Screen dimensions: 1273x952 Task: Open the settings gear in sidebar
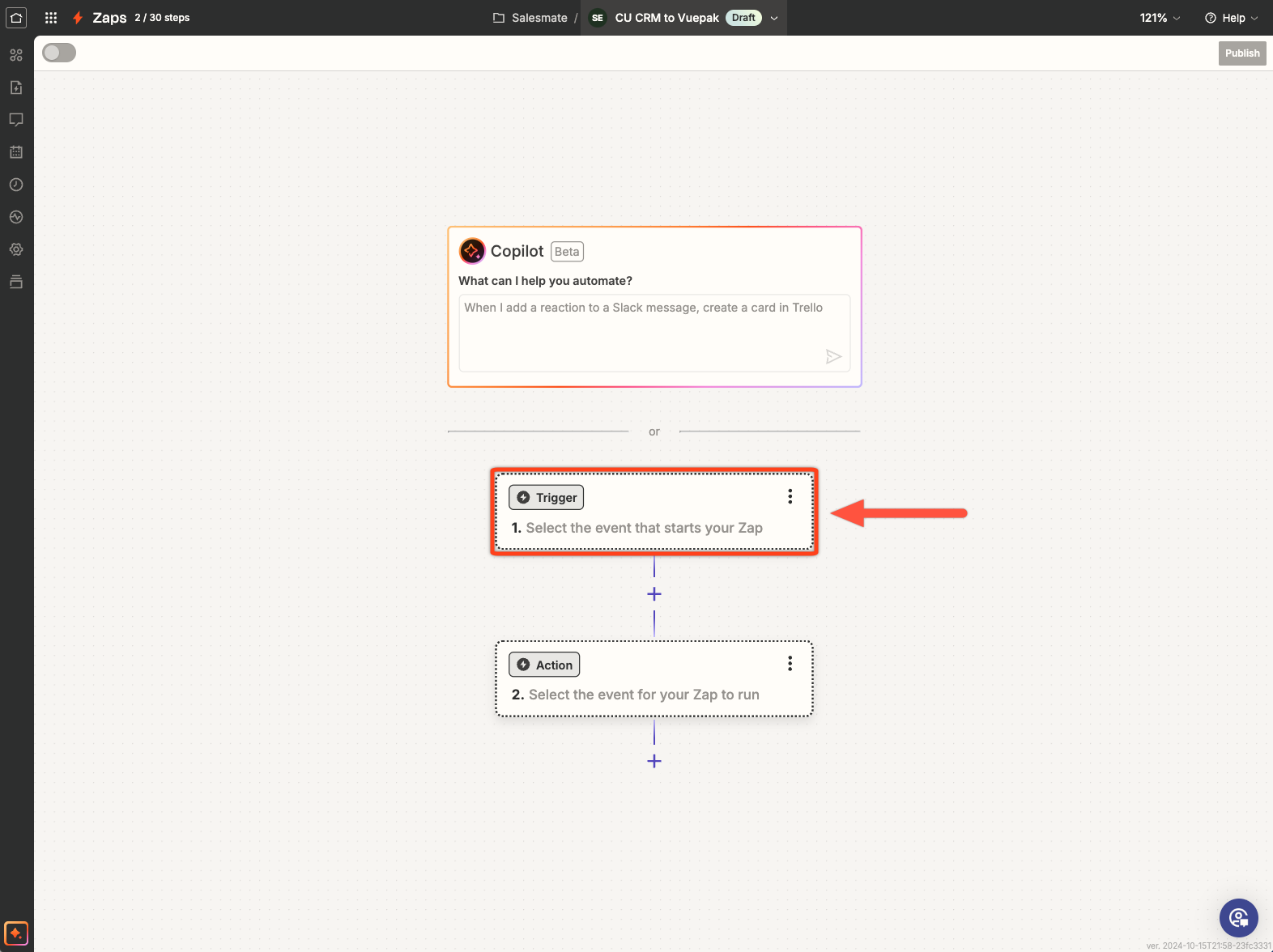pyautogui.click(x=16, y=249)
